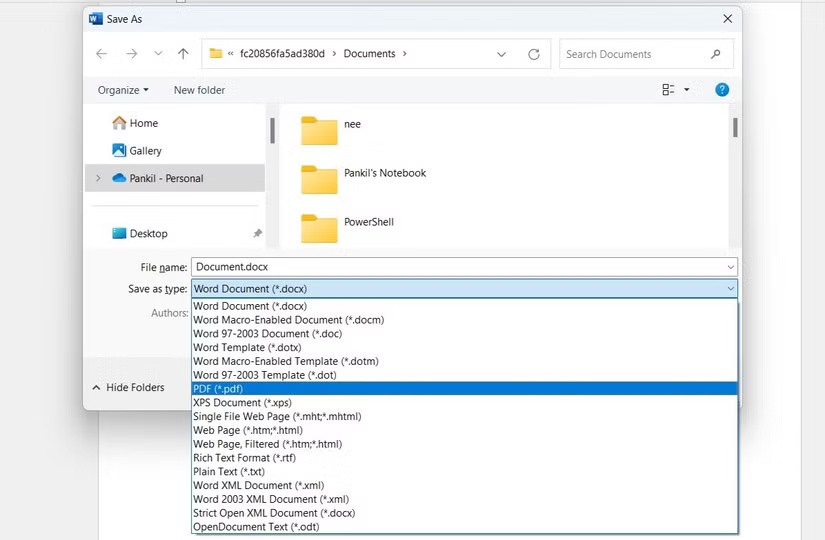Click the navigation pane scrollbar
Screen dimensions: 825x540
[x=272, y=131]
